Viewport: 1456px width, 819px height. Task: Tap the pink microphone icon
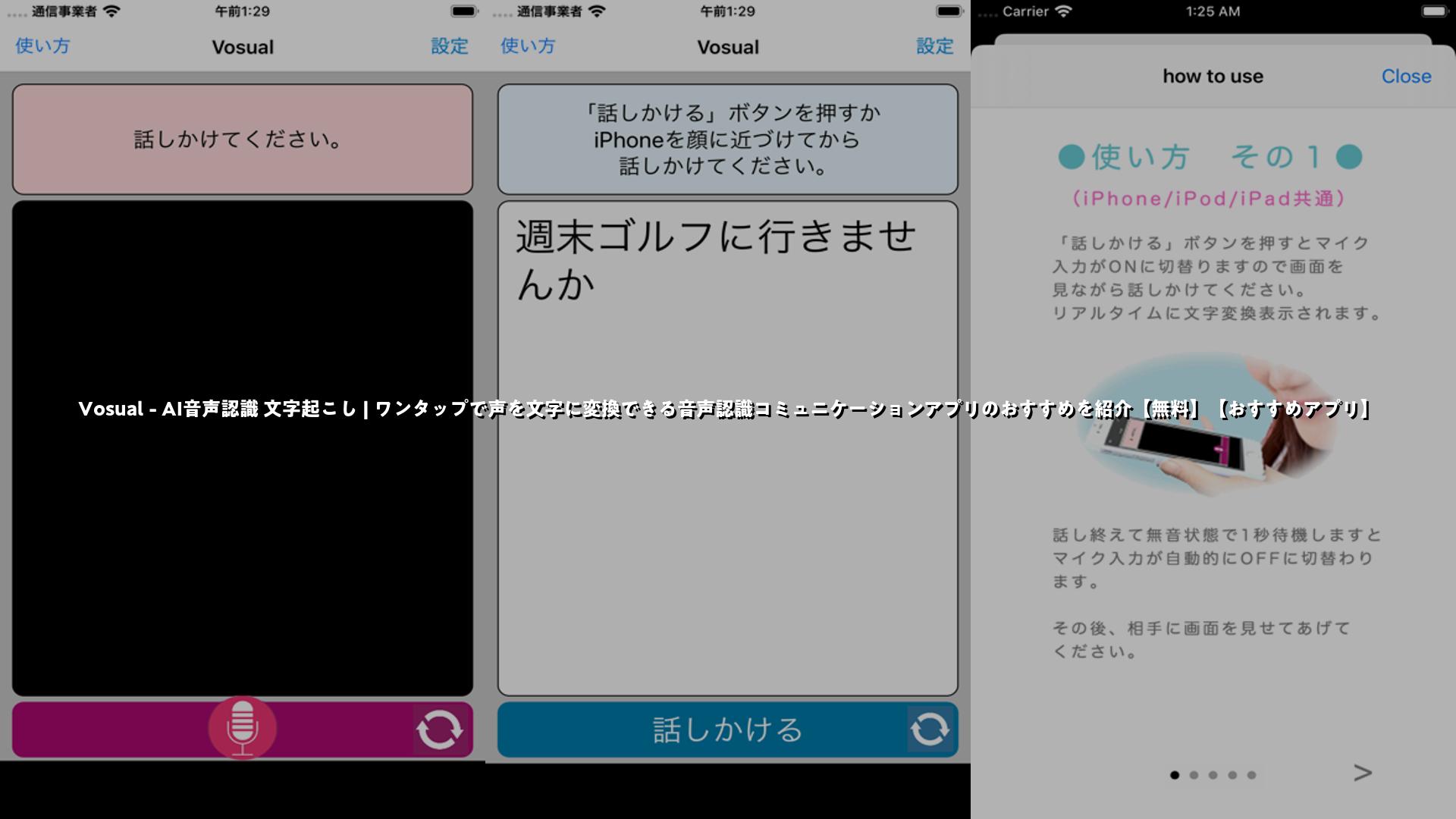point(242,728)
